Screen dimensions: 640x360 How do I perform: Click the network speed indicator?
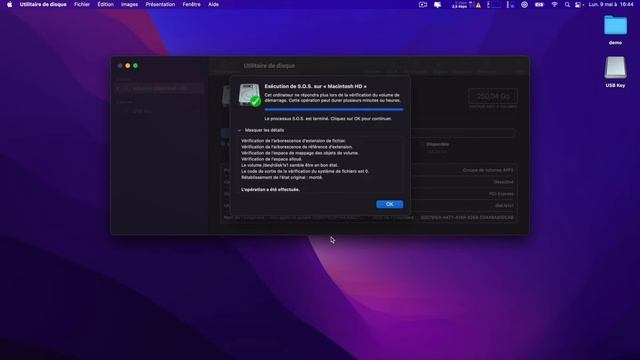tap(459, 4)
